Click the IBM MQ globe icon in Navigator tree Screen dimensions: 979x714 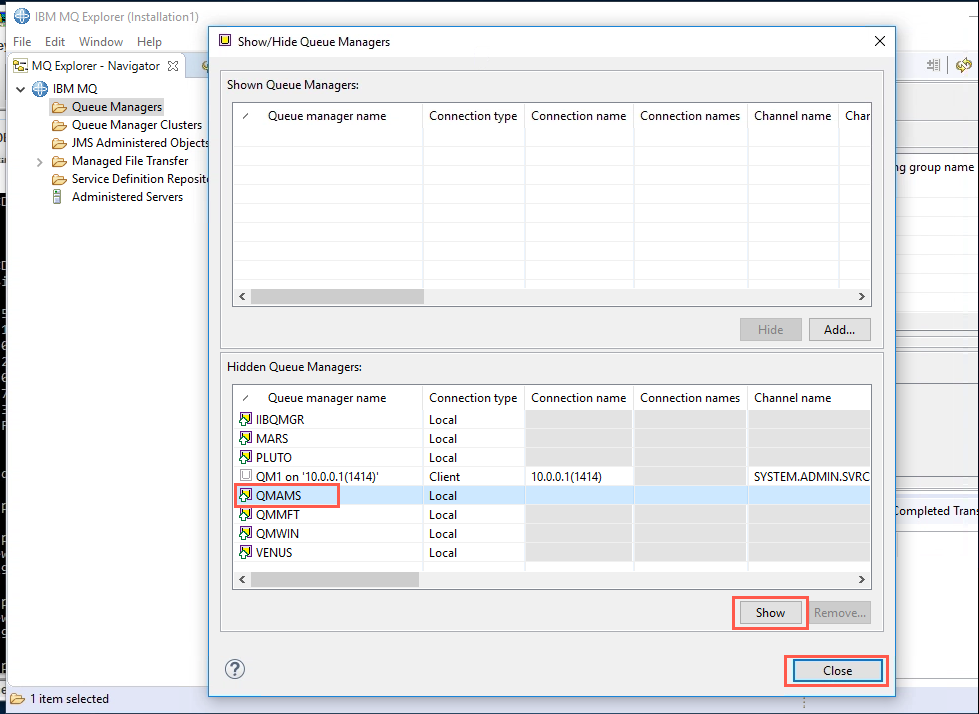[40, 89]
